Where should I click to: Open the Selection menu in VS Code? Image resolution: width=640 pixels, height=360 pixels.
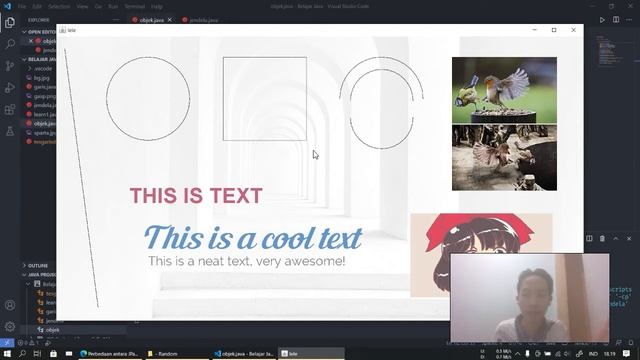pyautogui.click(x=59, y=7)
